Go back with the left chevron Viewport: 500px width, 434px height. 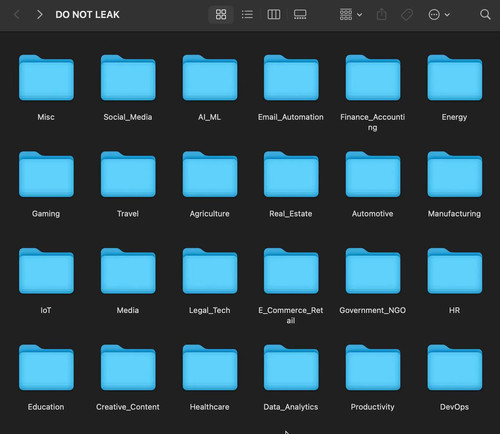pyautogui.click(x=17, y=15)
